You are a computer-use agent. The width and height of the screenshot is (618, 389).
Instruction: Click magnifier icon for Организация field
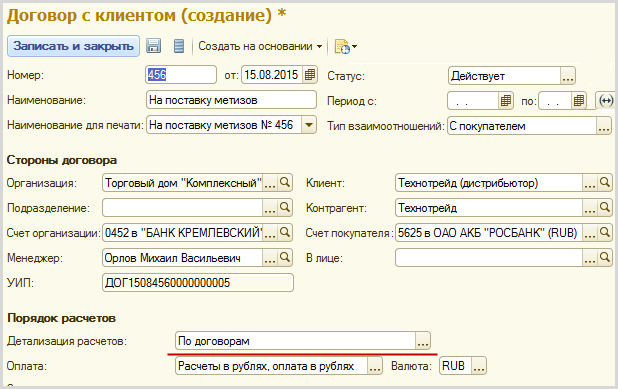(x=285, y=182)
